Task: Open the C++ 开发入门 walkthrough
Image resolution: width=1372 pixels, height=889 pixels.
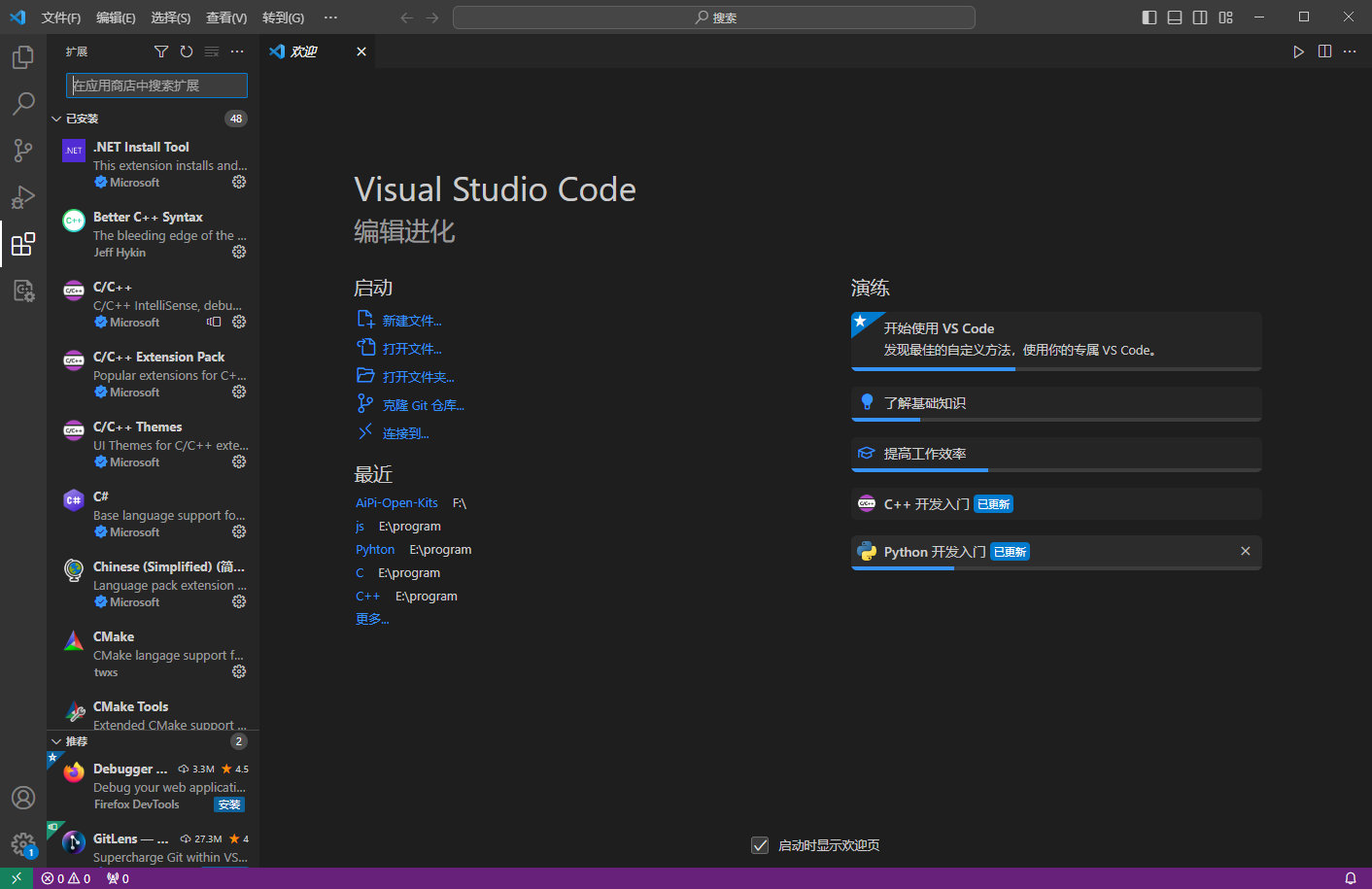Action: tap(1056, 504)
